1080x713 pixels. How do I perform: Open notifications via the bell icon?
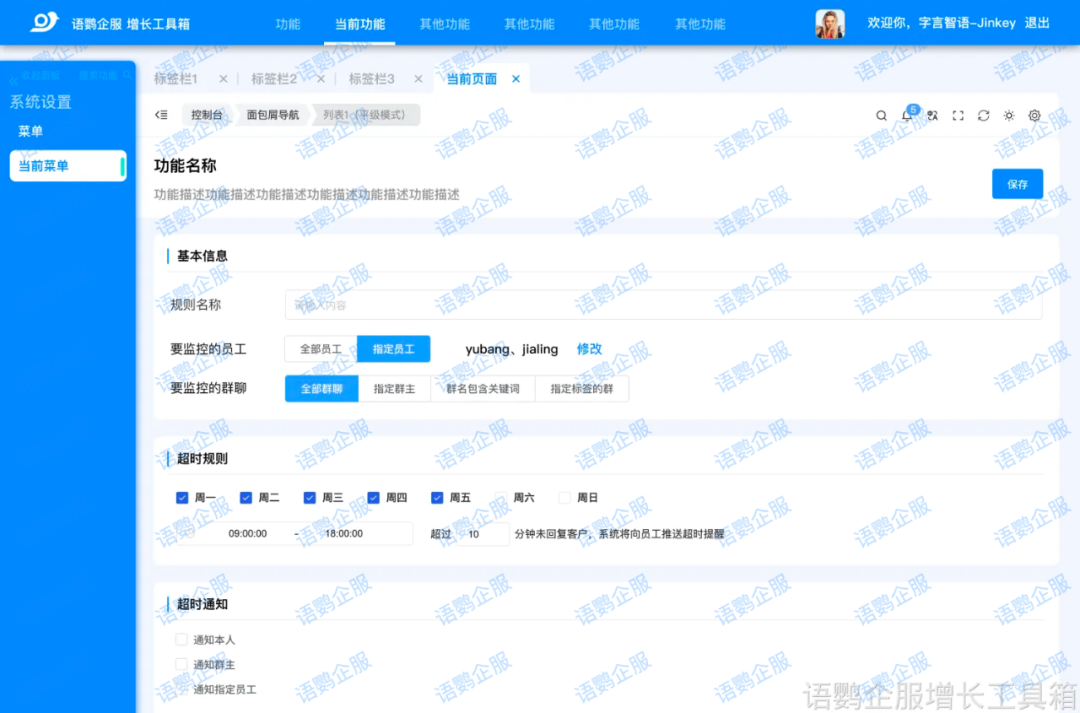click(x=906, y=115)
